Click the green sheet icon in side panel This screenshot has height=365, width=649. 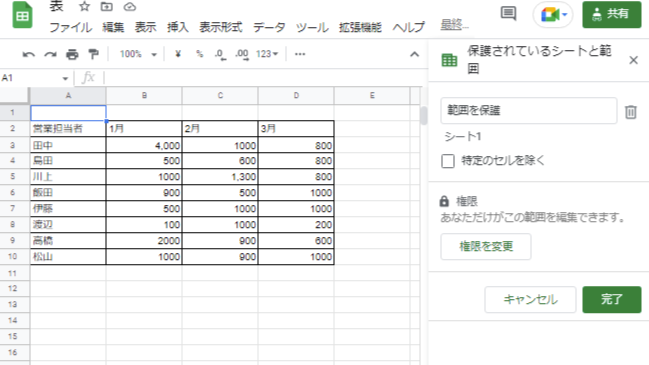pos(449,60)
